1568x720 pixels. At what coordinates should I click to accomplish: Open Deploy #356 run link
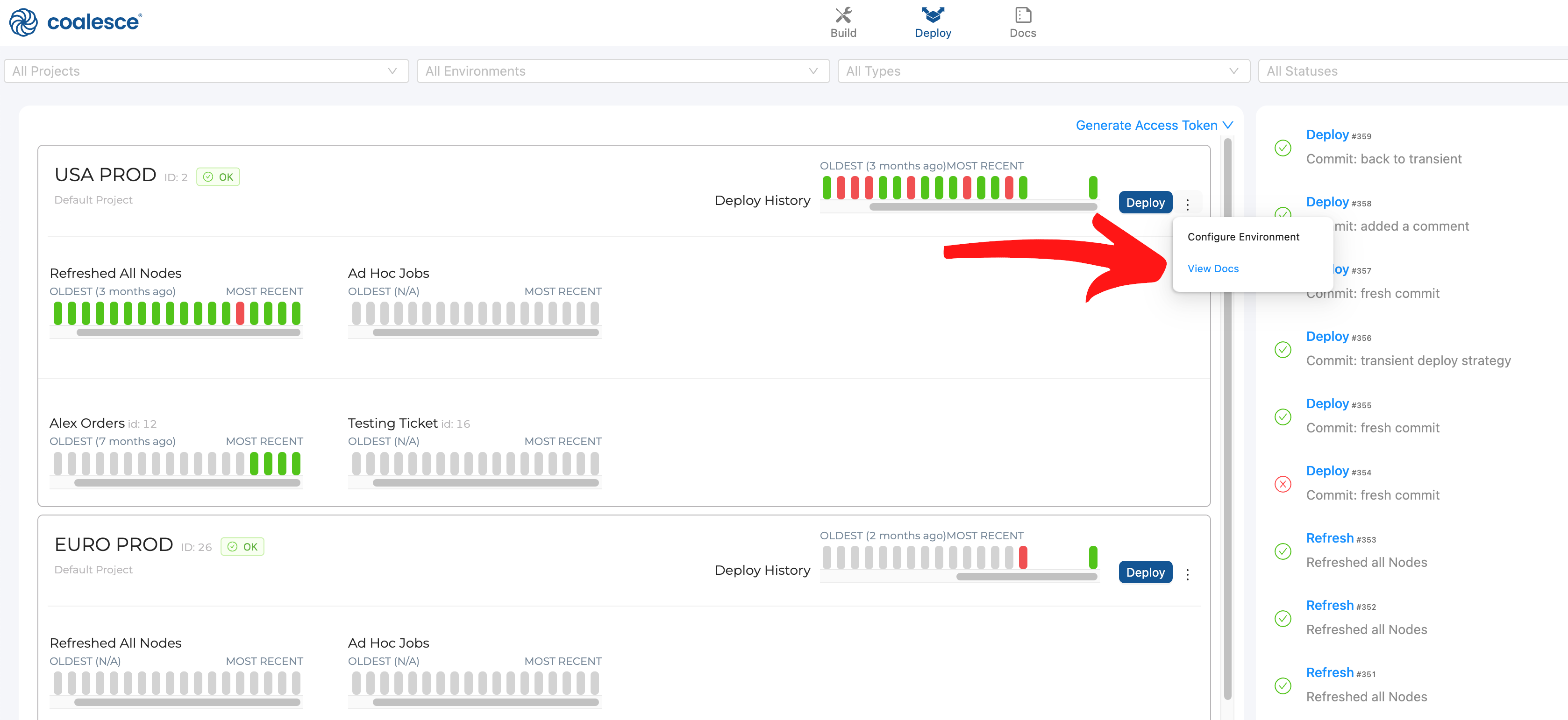tap(1327, 336)
